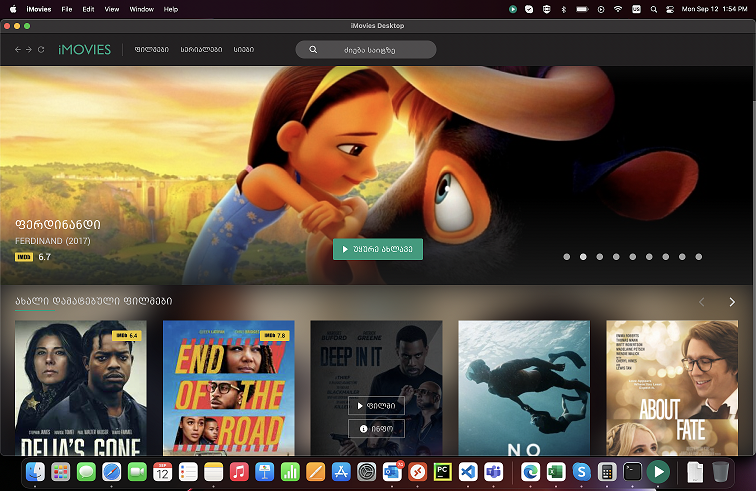756x491 pixels.
Task: Show previous films with the left chevron
Action: tap(702, 302)
